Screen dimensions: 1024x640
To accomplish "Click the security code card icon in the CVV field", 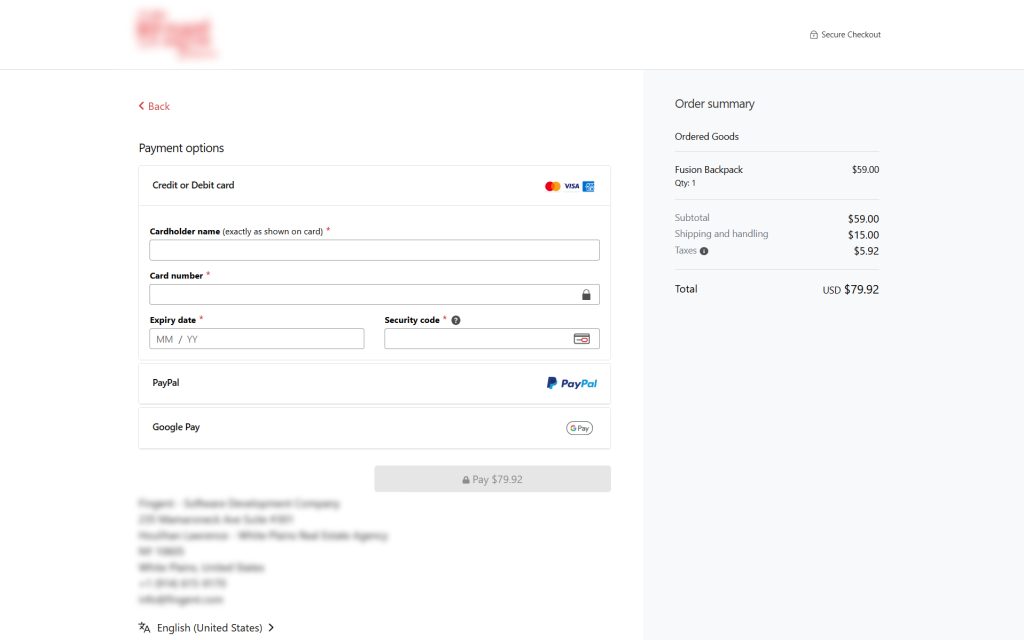I will [x=581, y=338].
